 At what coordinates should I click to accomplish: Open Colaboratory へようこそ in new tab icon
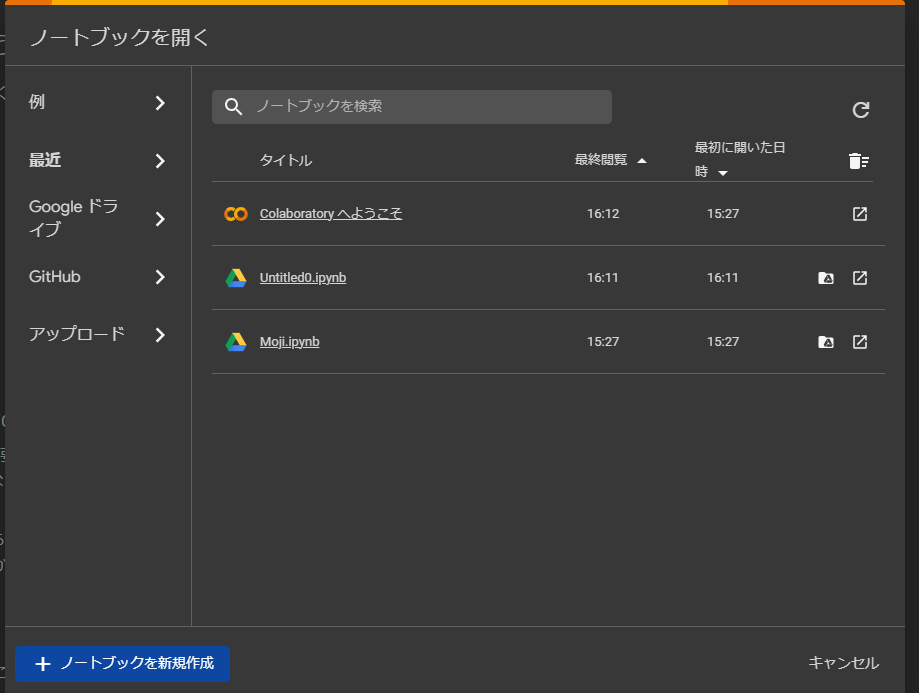(860, 214)
